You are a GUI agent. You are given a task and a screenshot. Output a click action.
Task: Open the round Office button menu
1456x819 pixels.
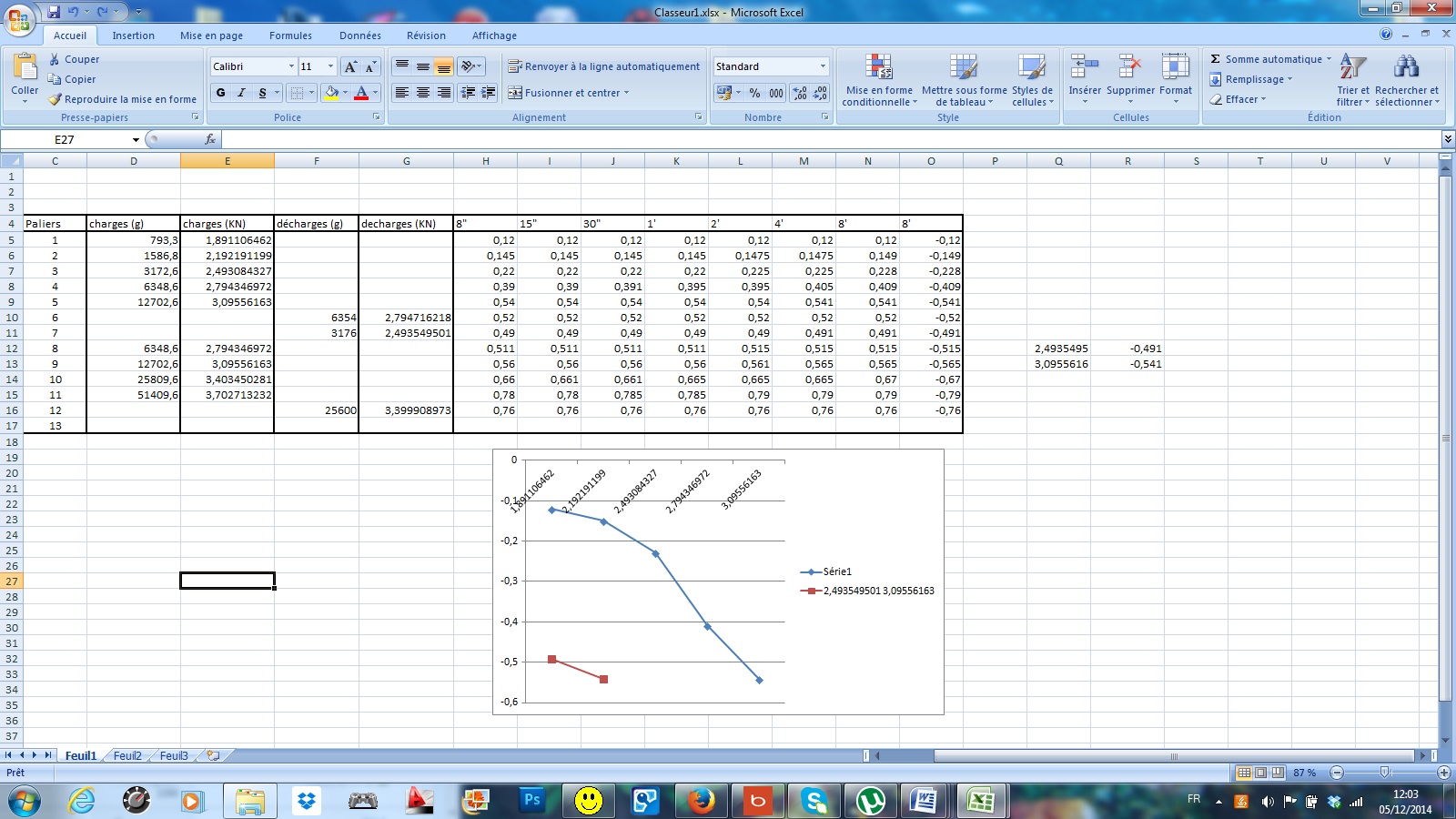19,19
